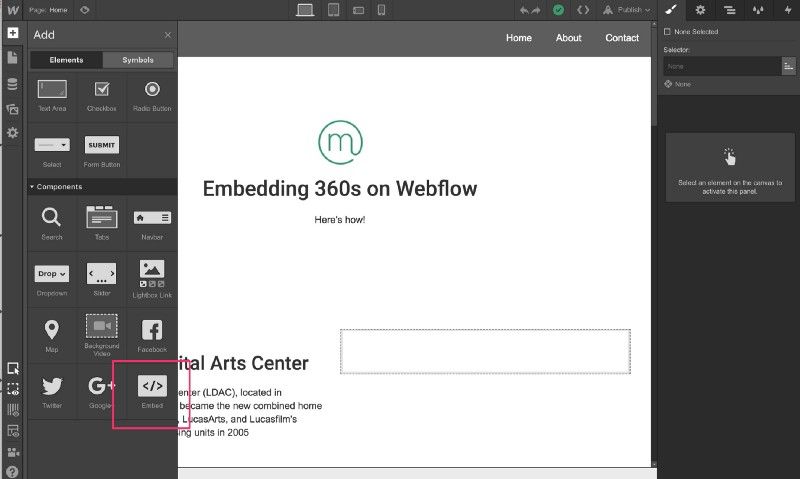Viewport: 800px width, 479px height.
Task: Click Home in the page navbar
Action: (519, 38)
